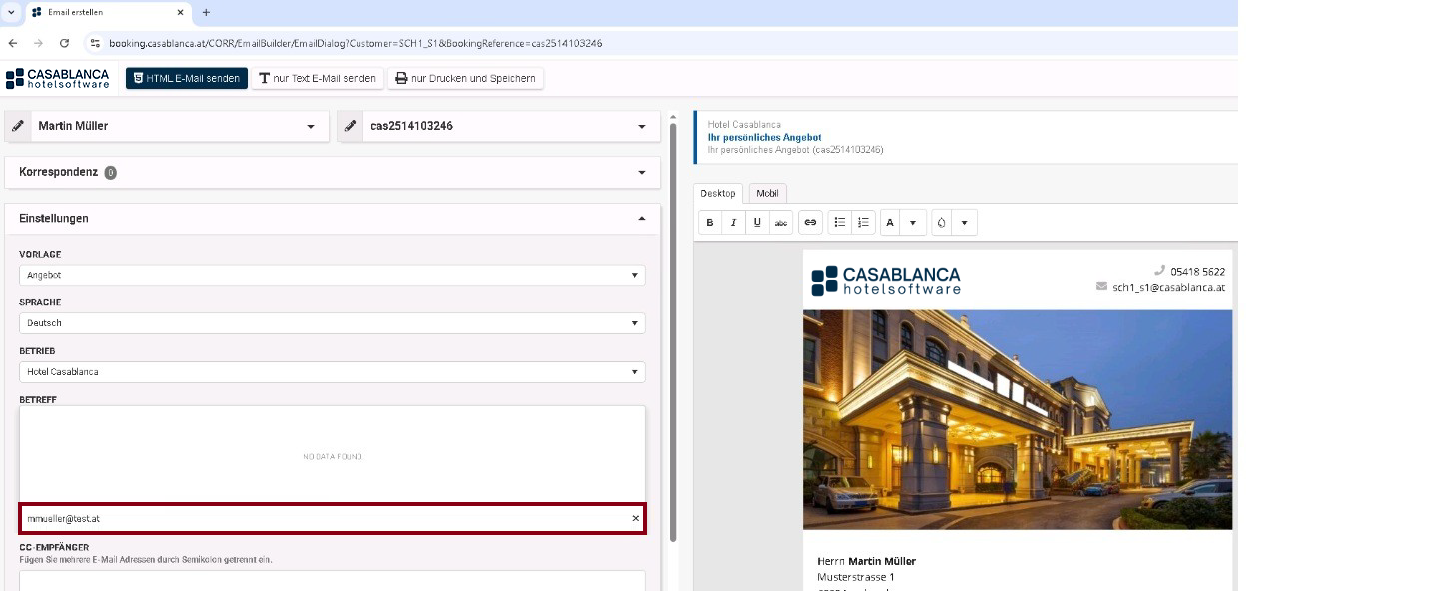Open the Vorlage dropdown showing Angebot
Screen dimensions: 1429x591
click(332, 275)
